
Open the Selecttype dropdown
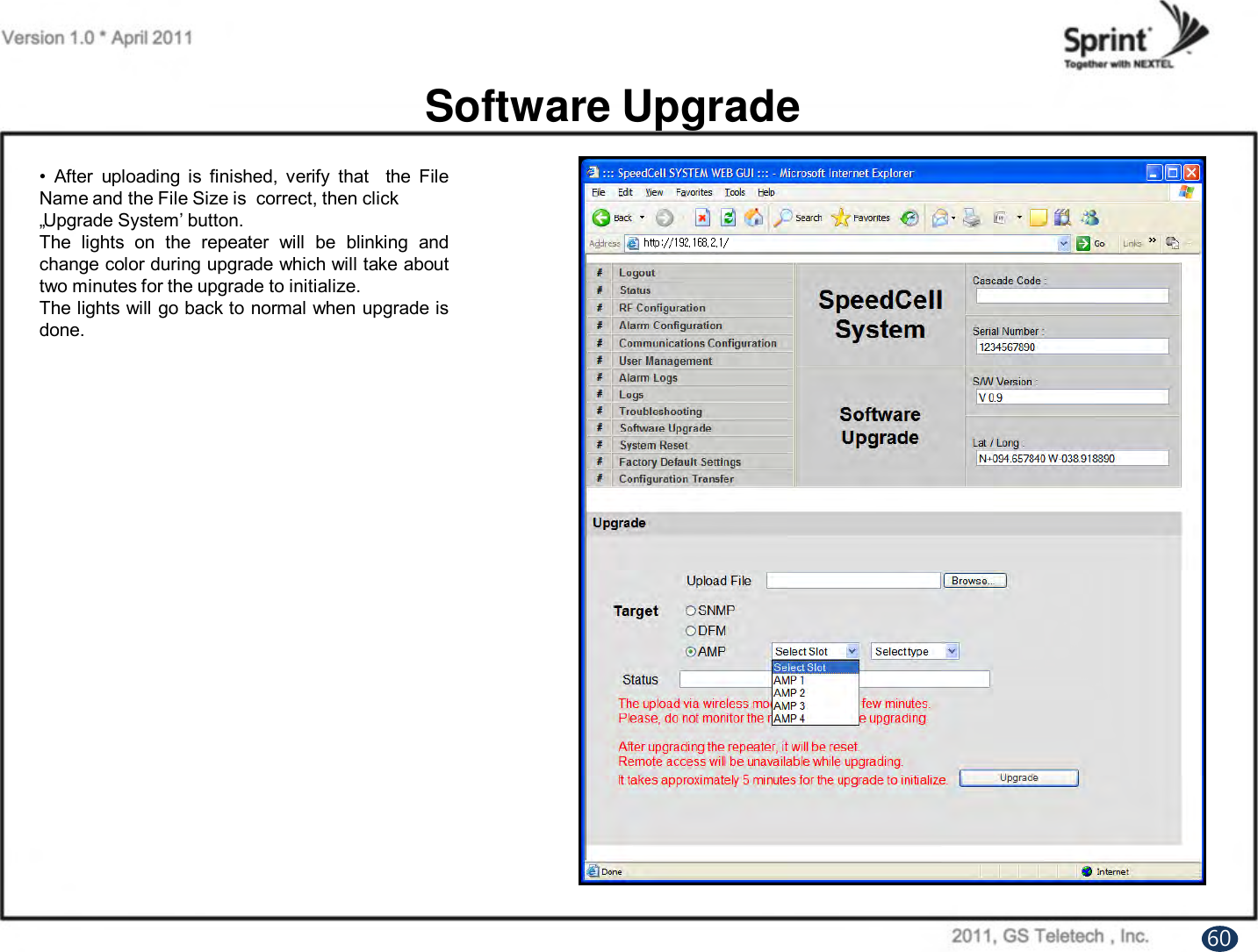(915, 651)
